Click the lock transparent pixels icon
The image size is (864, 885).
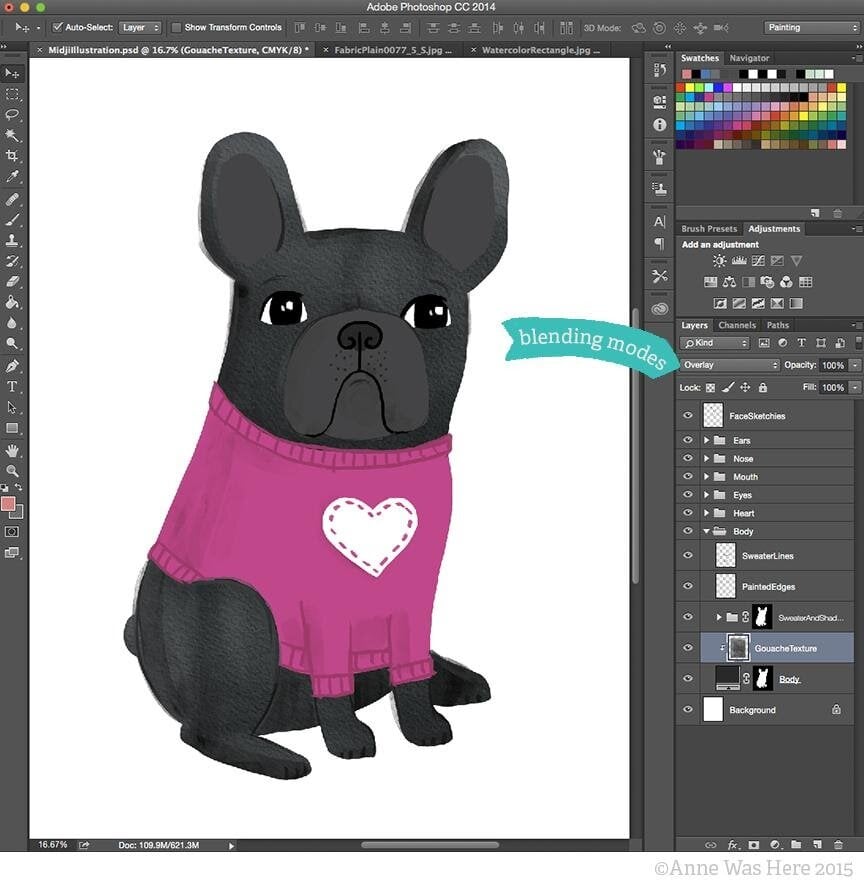click(711, 388)
